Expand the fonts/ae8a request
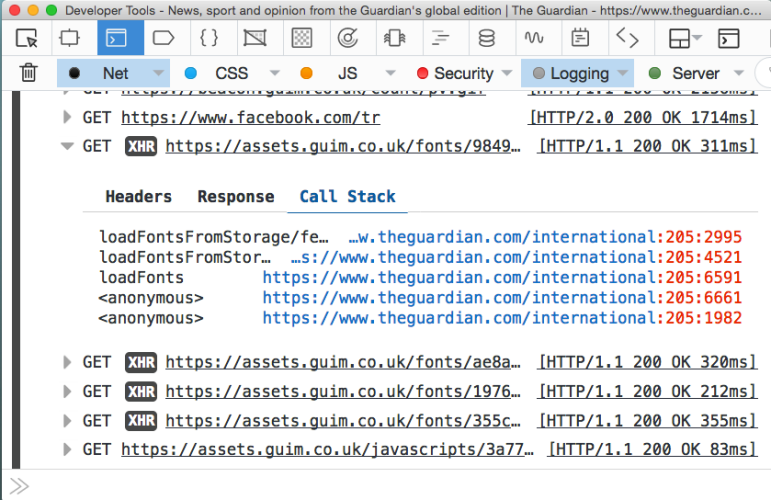 coord(67,362)
